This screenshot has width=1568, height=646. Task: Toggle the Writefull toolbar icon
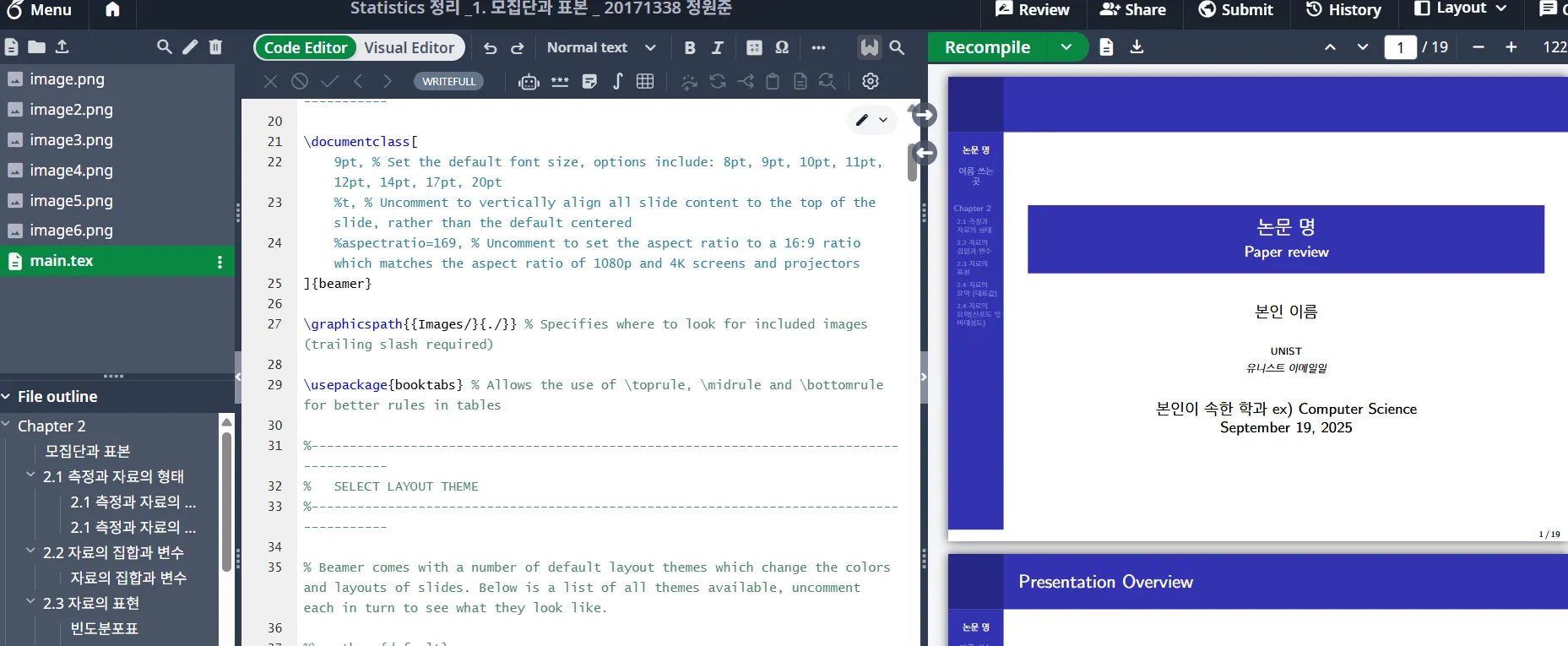tap(870, 48)
